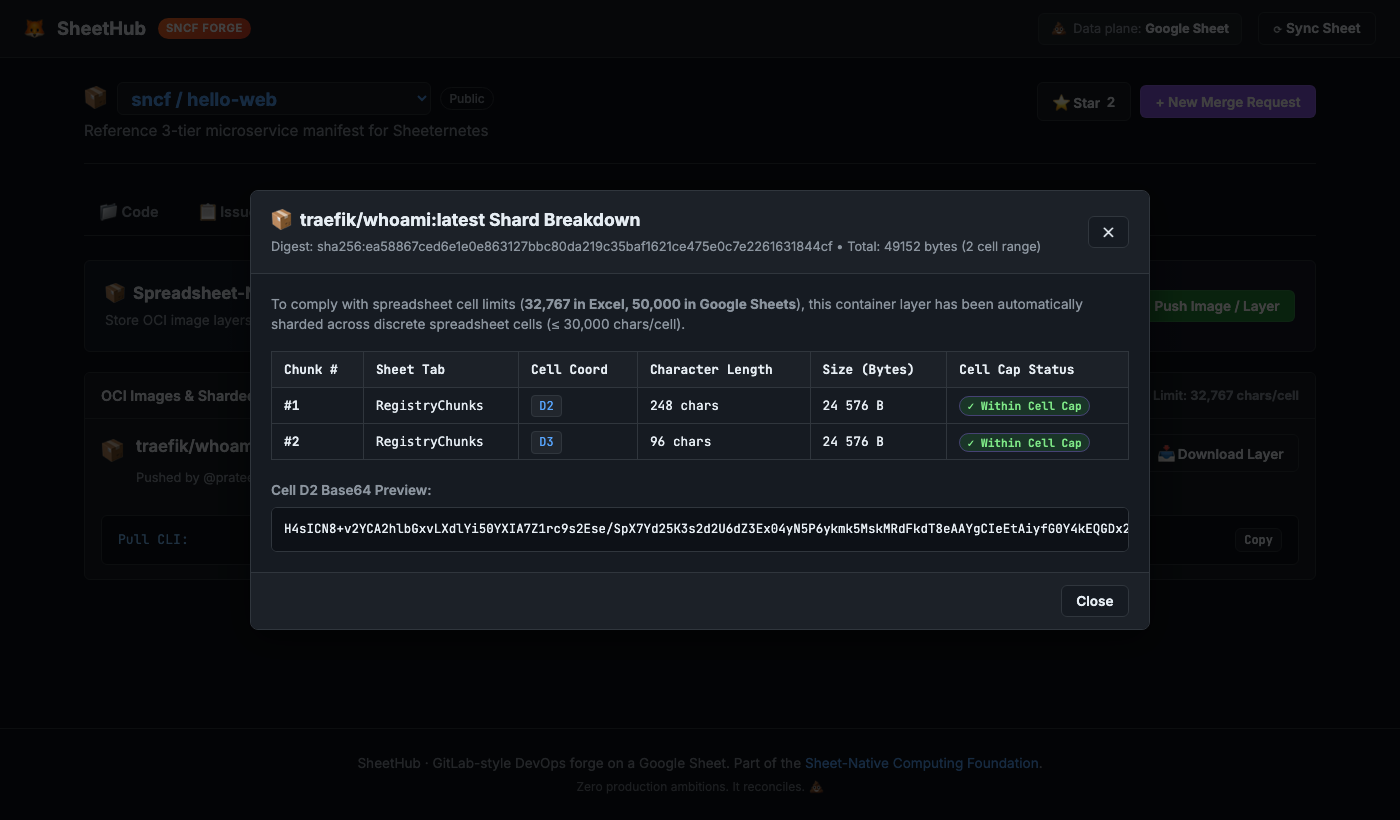Click the Download Layer button
The image size is (1400, 820).
tap(1220, 454)
